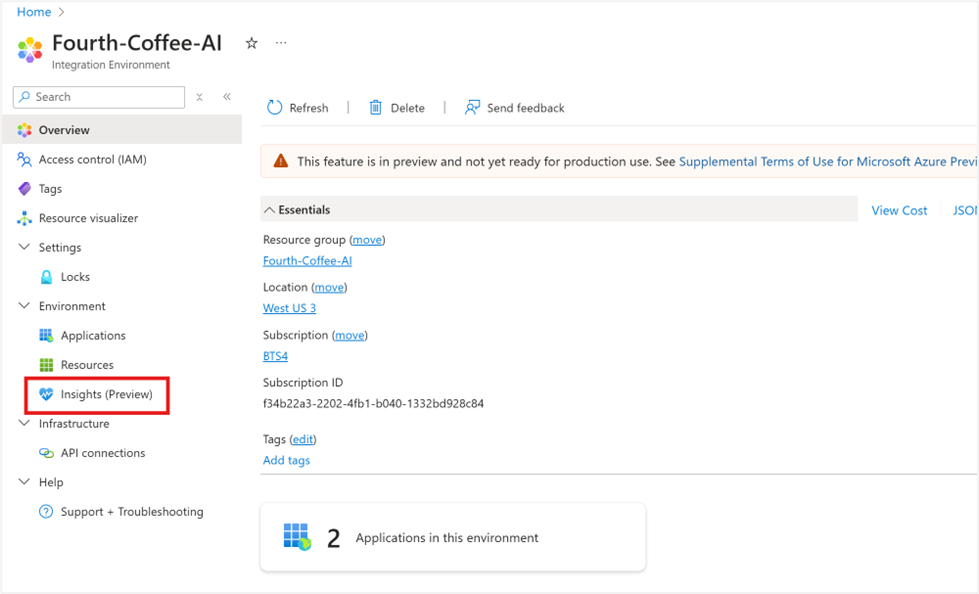The width and height of the screenshot is (979, 594).
Task: Collapse the Environment section chevron
Action: click(x=24, y=306)
